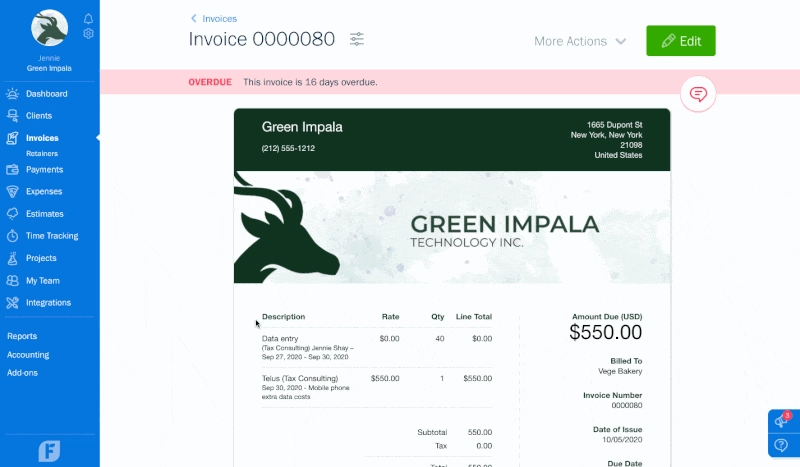
Task: Click the Integrations icon in sidebar
Action: pos(12,303)
